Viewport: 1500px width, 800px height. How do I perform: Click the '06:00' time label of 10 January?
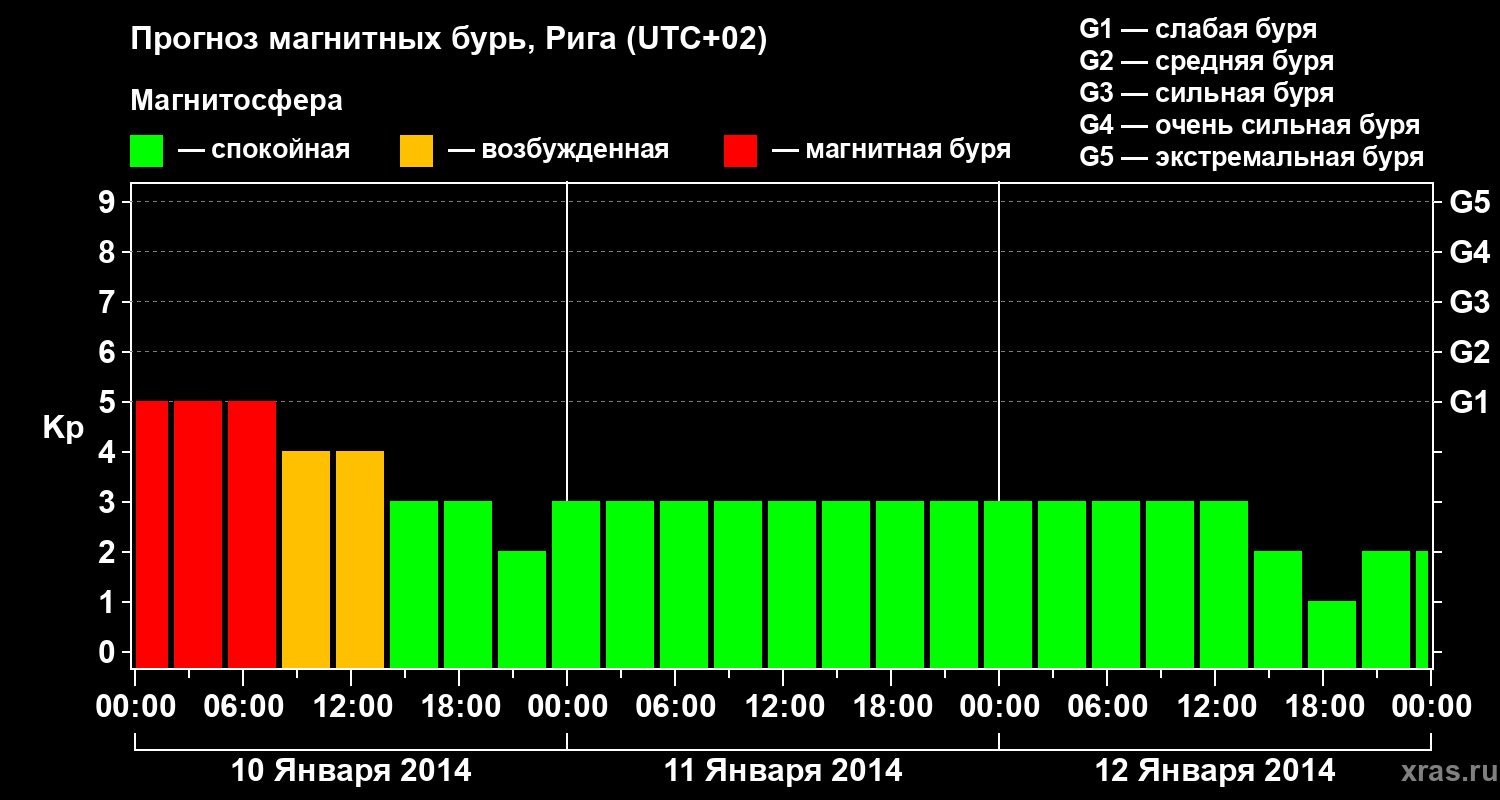pyautogui.click(x=243, y=706)
